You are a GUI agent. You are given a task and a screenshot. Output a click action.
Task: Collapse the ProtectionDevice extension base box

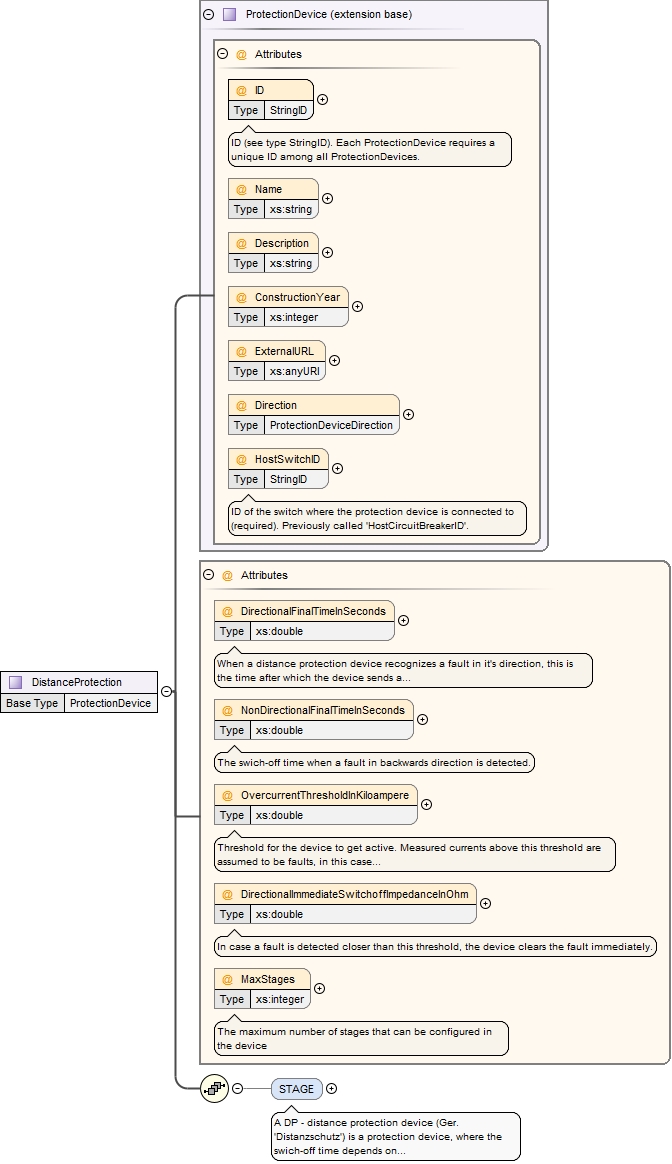coord(208,15)
